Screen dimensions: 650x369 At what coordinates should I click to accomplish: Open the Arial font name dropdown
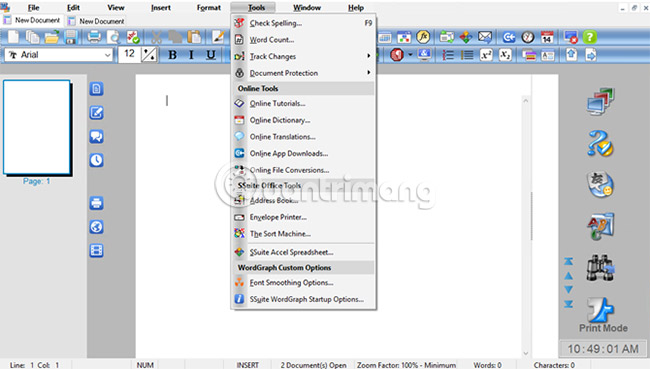pos(107,55)
